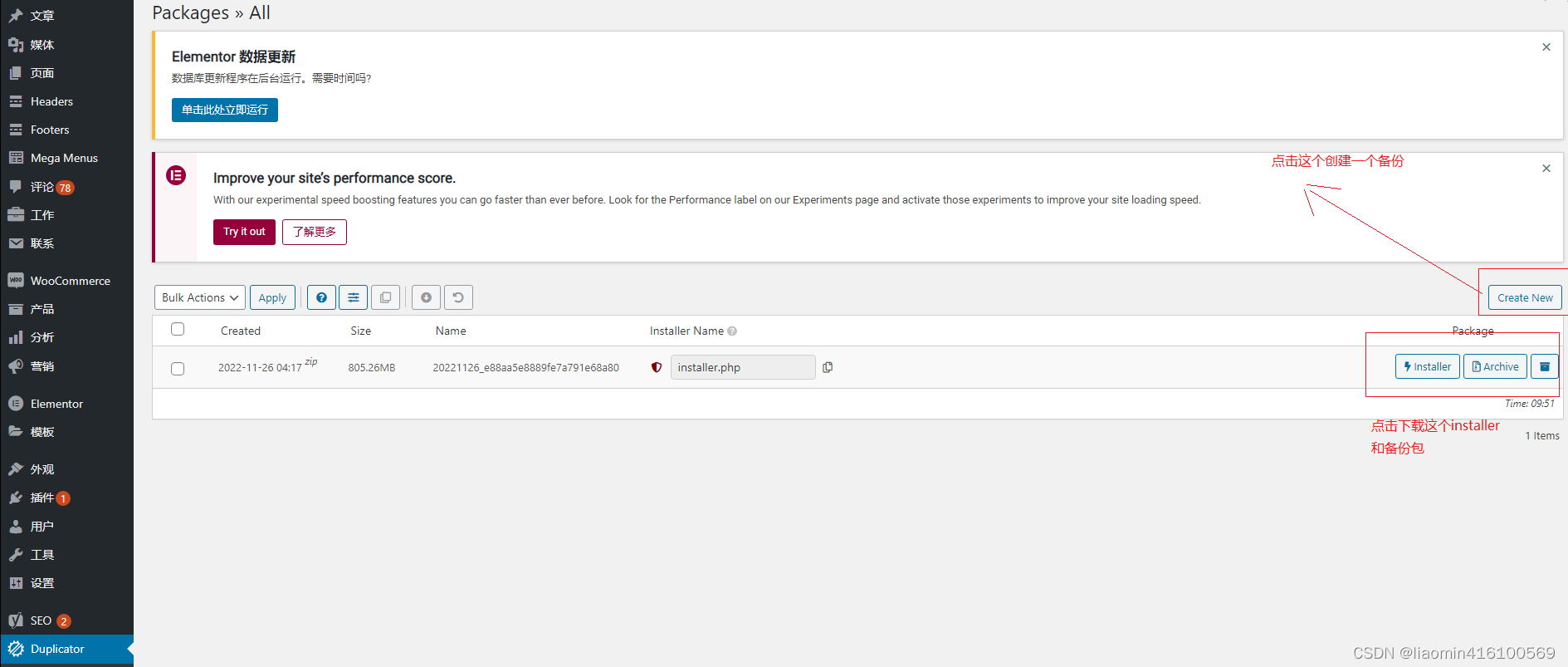Open 模板 templates menu item
The width and height of the screenshot is (1568, 667).
point(42,432)
